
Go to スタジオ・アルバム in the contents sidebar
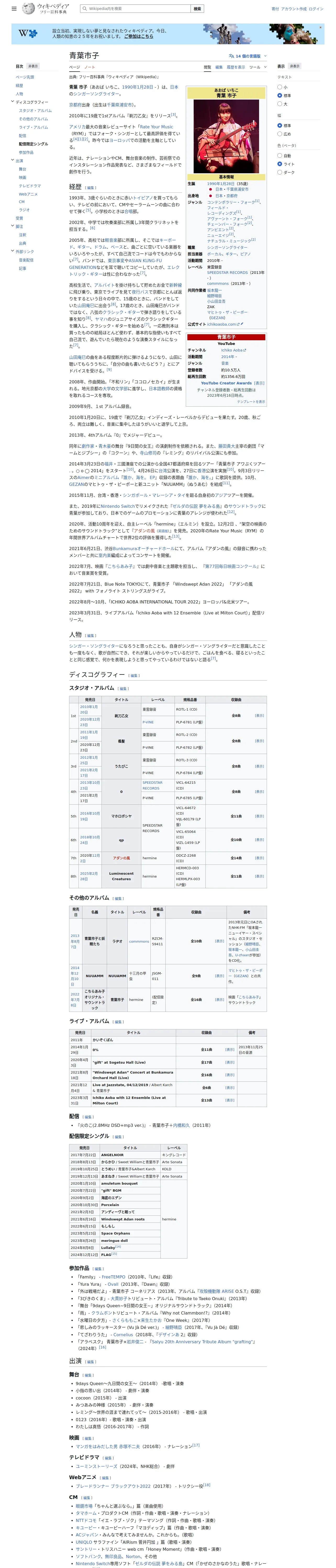tap(35, 110)
